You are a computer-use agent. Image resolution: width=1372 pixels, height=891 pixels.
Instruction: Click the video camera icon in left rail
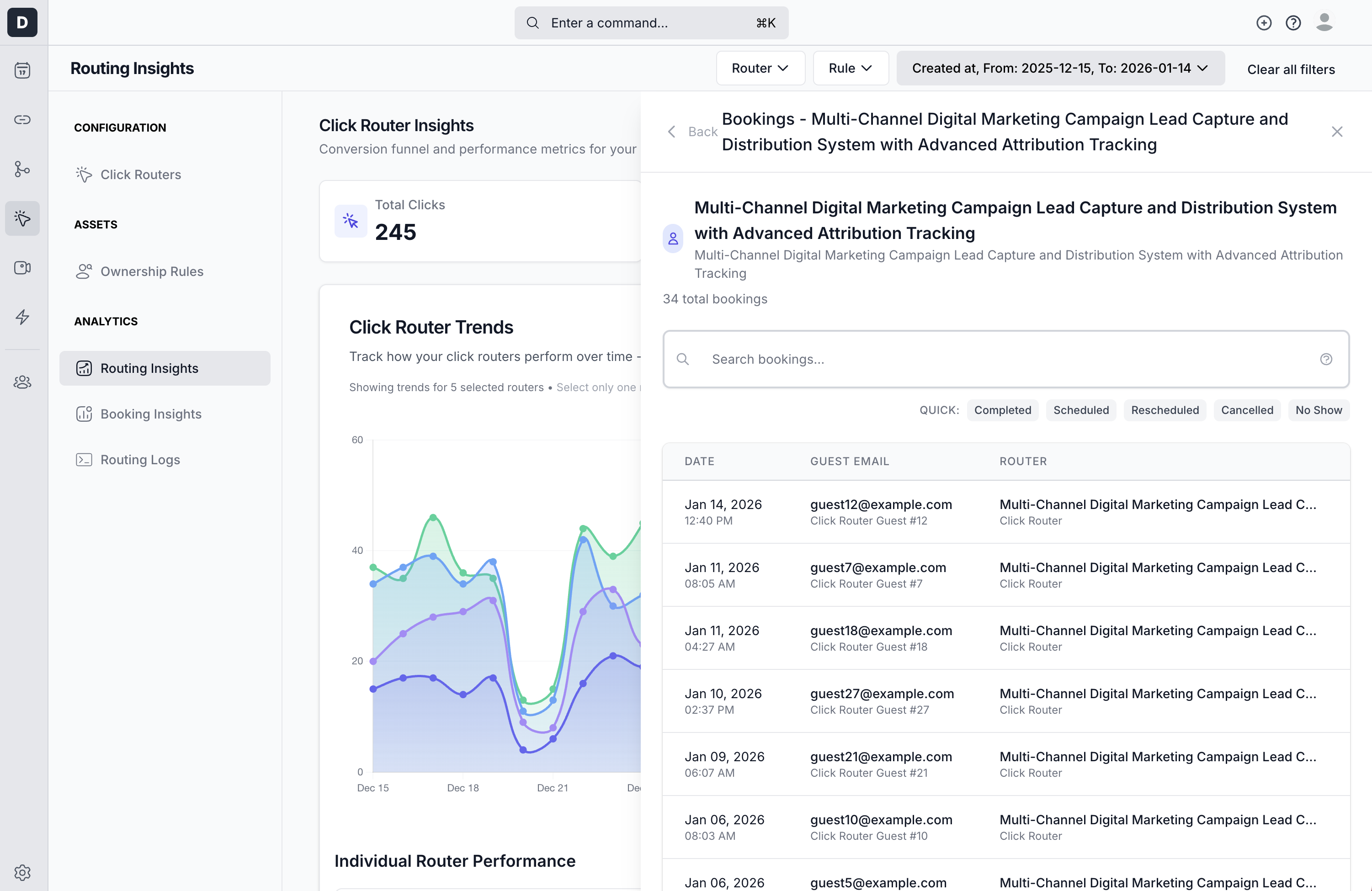coord(22,267)
